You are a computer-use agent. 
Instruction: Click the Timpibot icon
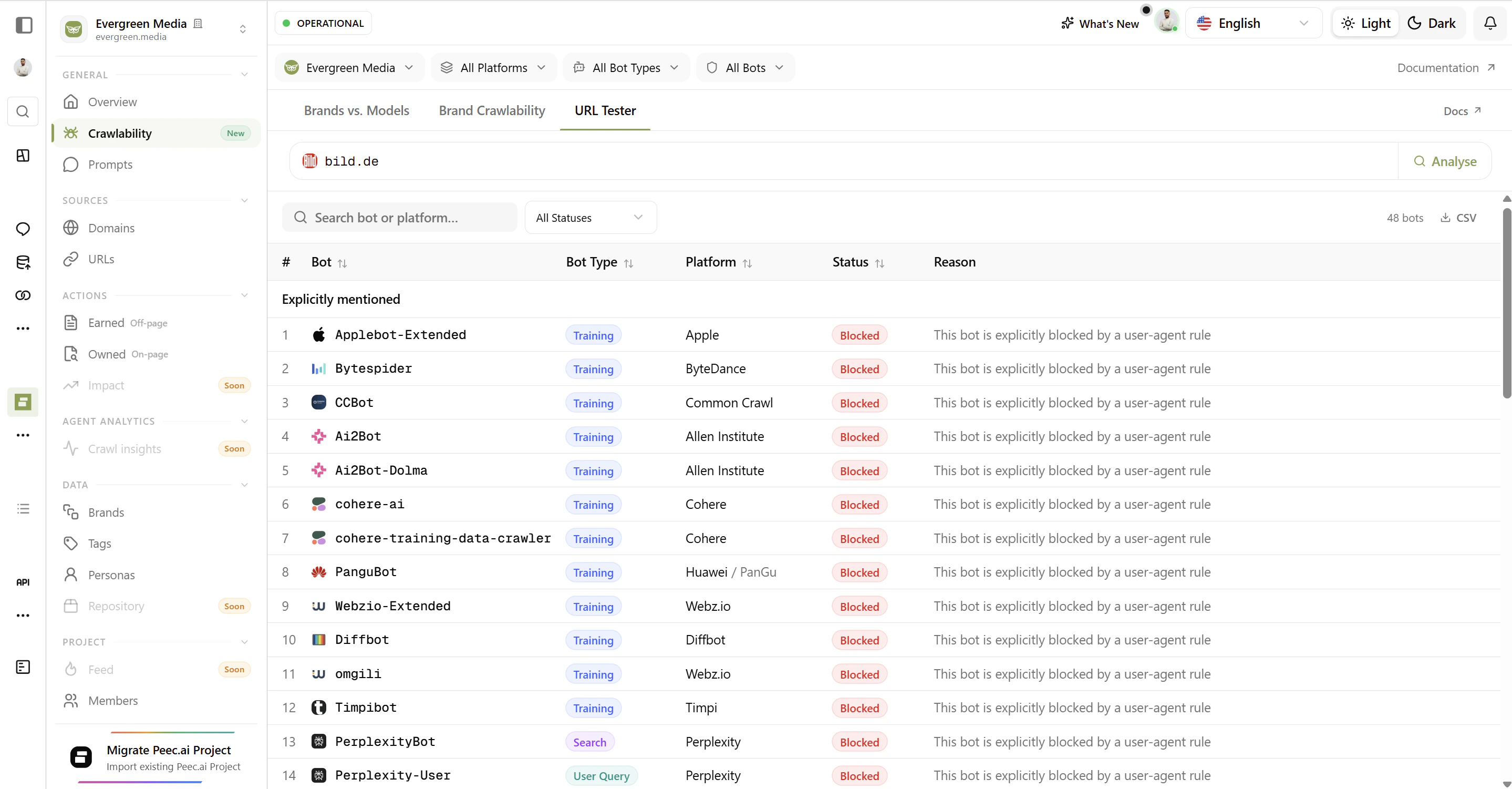[x=318, y=708]
